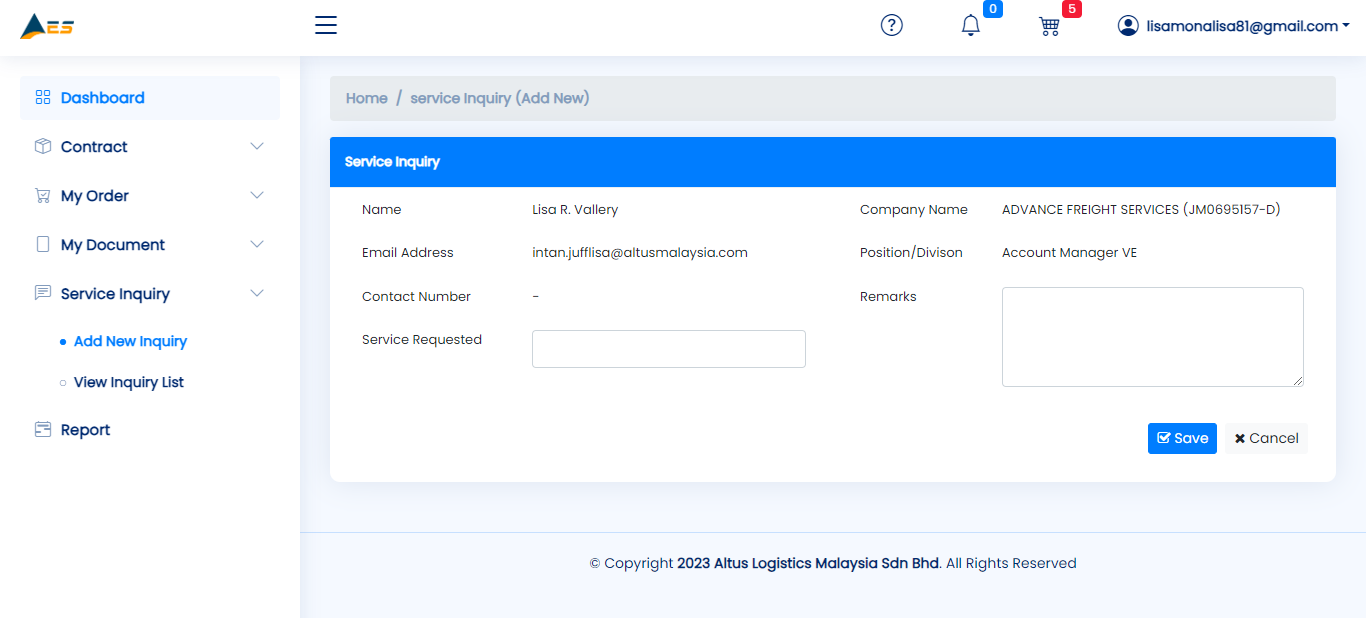This screenshot has height=618, width=1366.
Task: Click the Remarks textarea resize handle
Action: pos(1298,381)
